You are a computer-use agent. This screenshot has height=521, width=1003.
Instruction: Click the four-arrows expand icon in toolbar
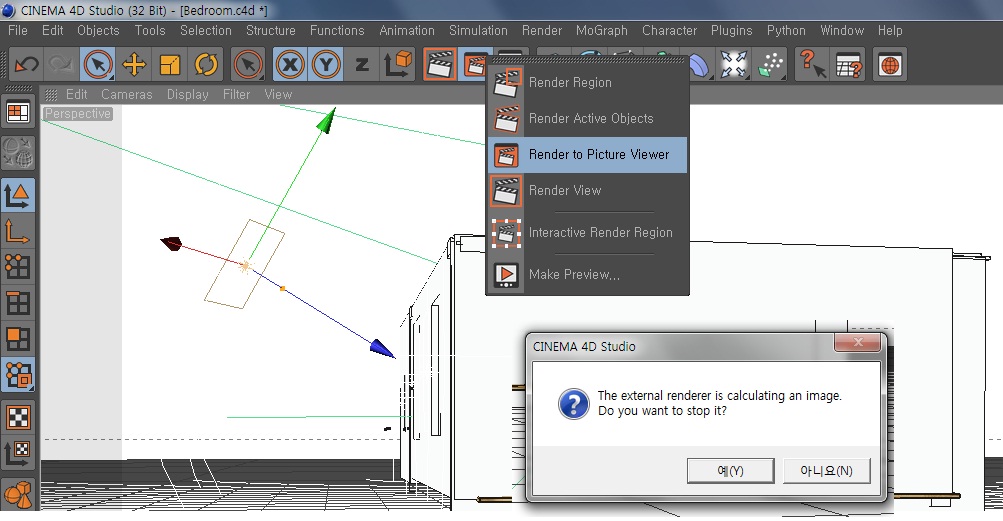[734, 65]
